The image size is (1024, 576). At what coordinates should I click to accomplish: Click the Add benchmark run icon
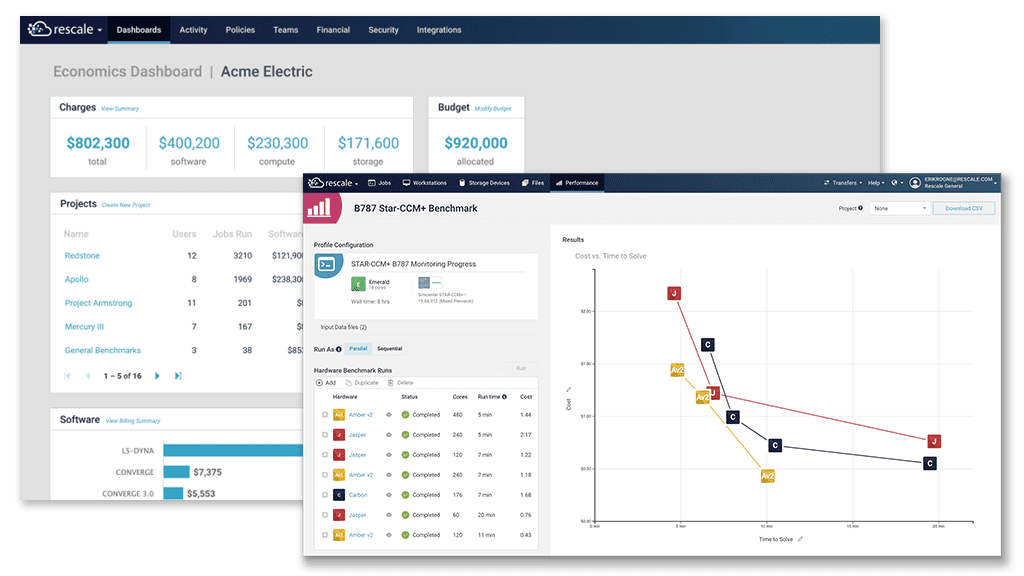(319, 383)
